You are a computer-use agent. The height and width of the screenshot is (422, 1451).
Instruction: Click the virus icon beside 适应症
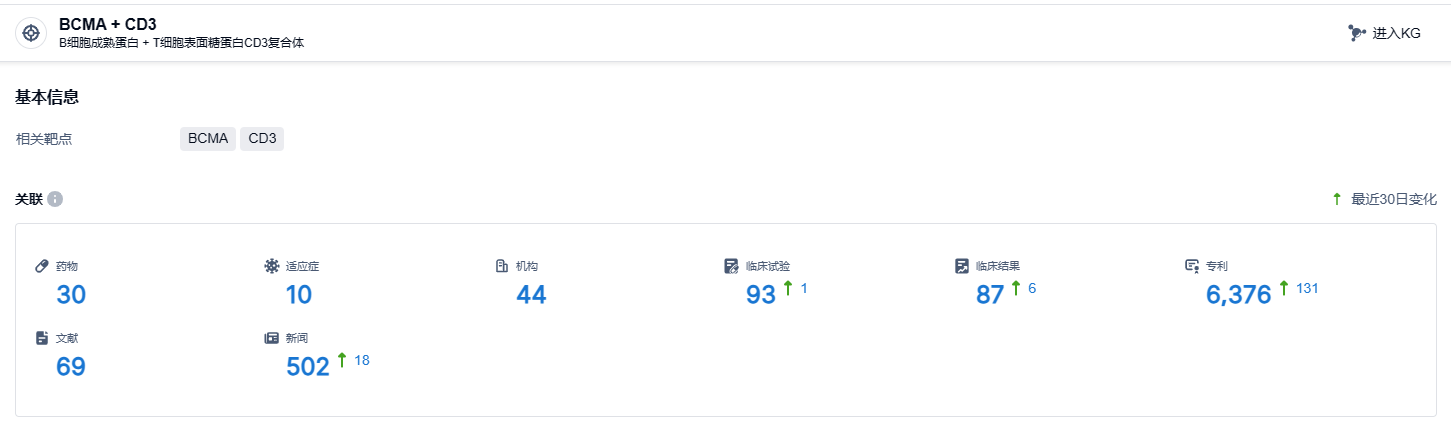[271, 266]
